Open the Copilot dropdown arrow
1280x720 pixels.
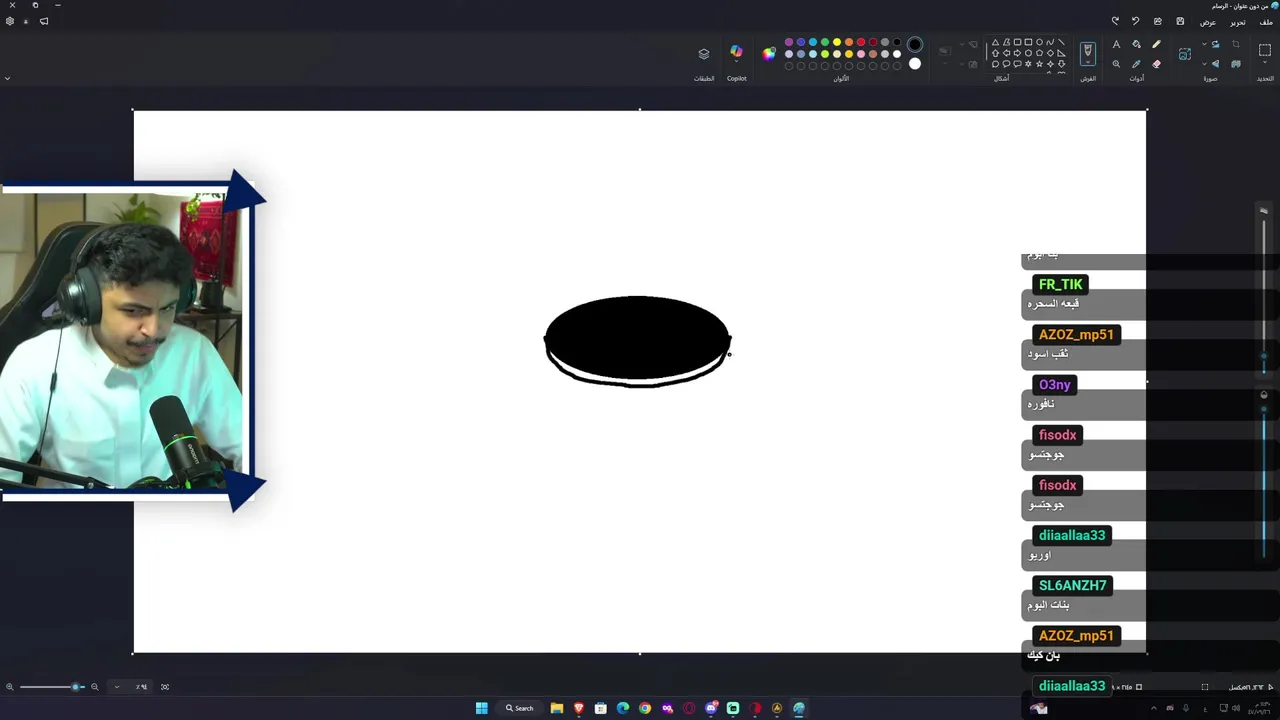[736, 61]
